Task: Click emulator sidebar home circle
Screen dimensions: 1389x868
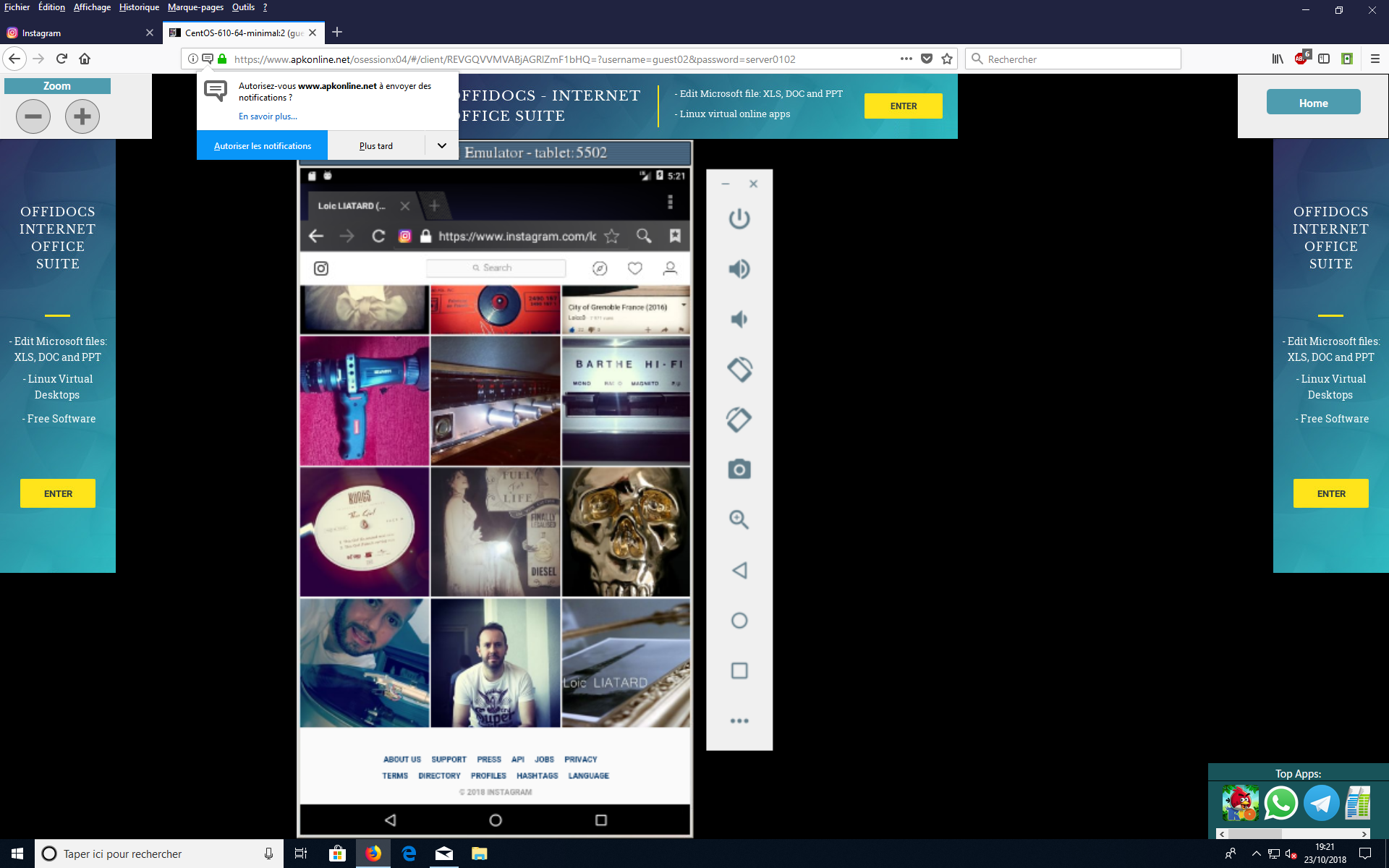Action: coord(739,621)
